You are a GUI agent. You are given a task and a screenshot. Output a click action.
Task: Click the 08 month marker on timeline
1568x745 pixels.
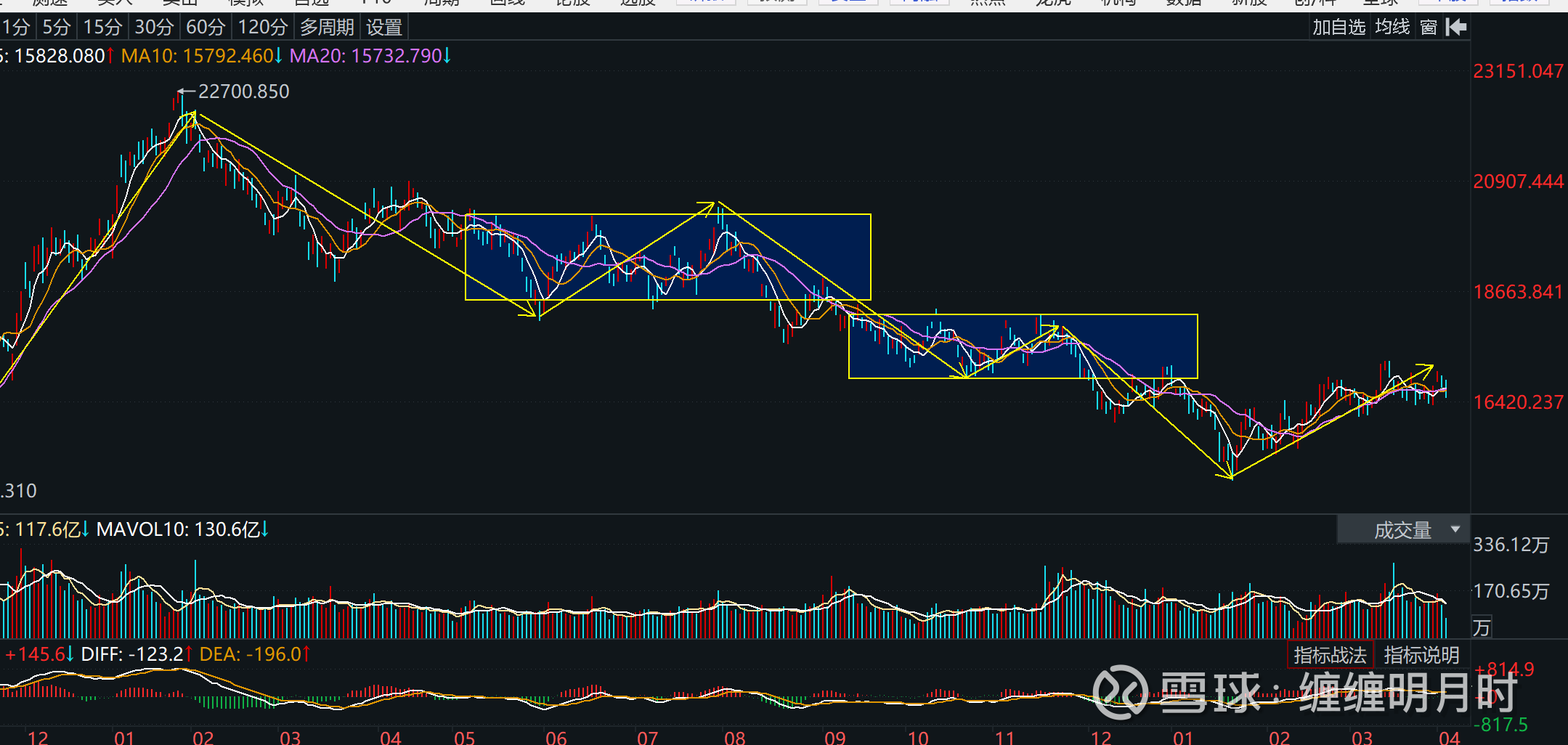click(735, 738)
